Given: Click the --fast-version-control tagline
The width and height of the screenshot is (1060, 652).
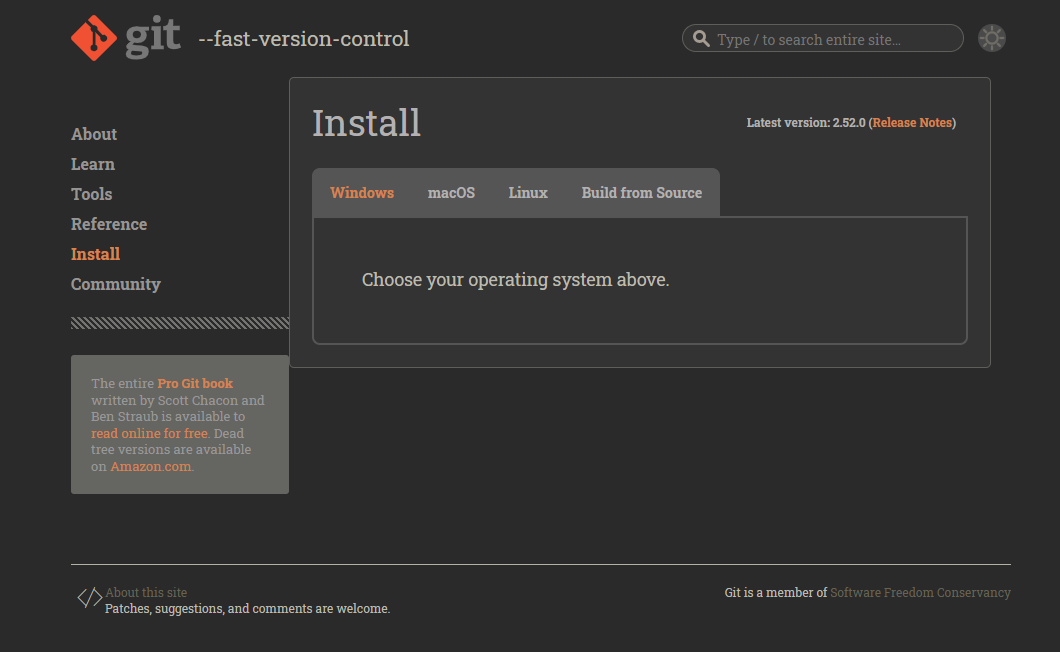Looking at the screenshot, I should (x=304, y=39).
